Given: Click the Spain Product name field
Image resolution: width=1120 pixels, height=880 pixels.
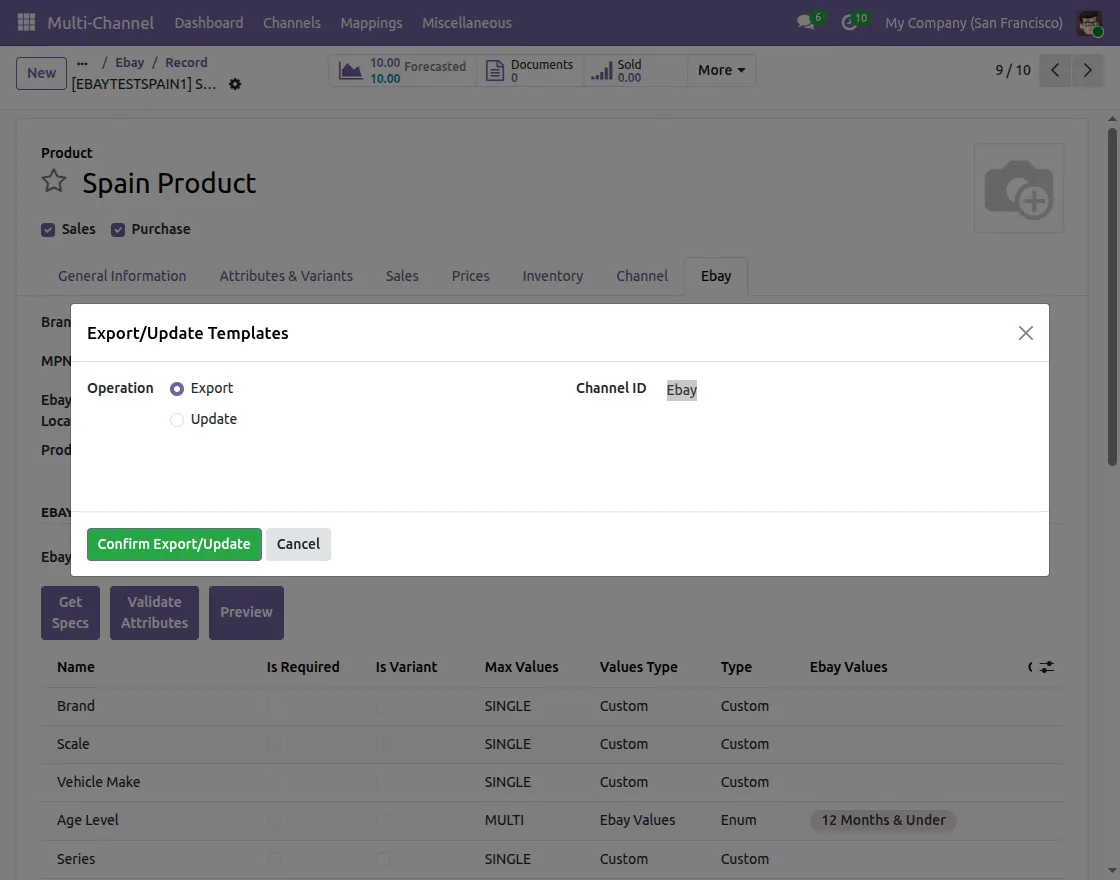Looking at the screenshot, I should pos(169,184).
